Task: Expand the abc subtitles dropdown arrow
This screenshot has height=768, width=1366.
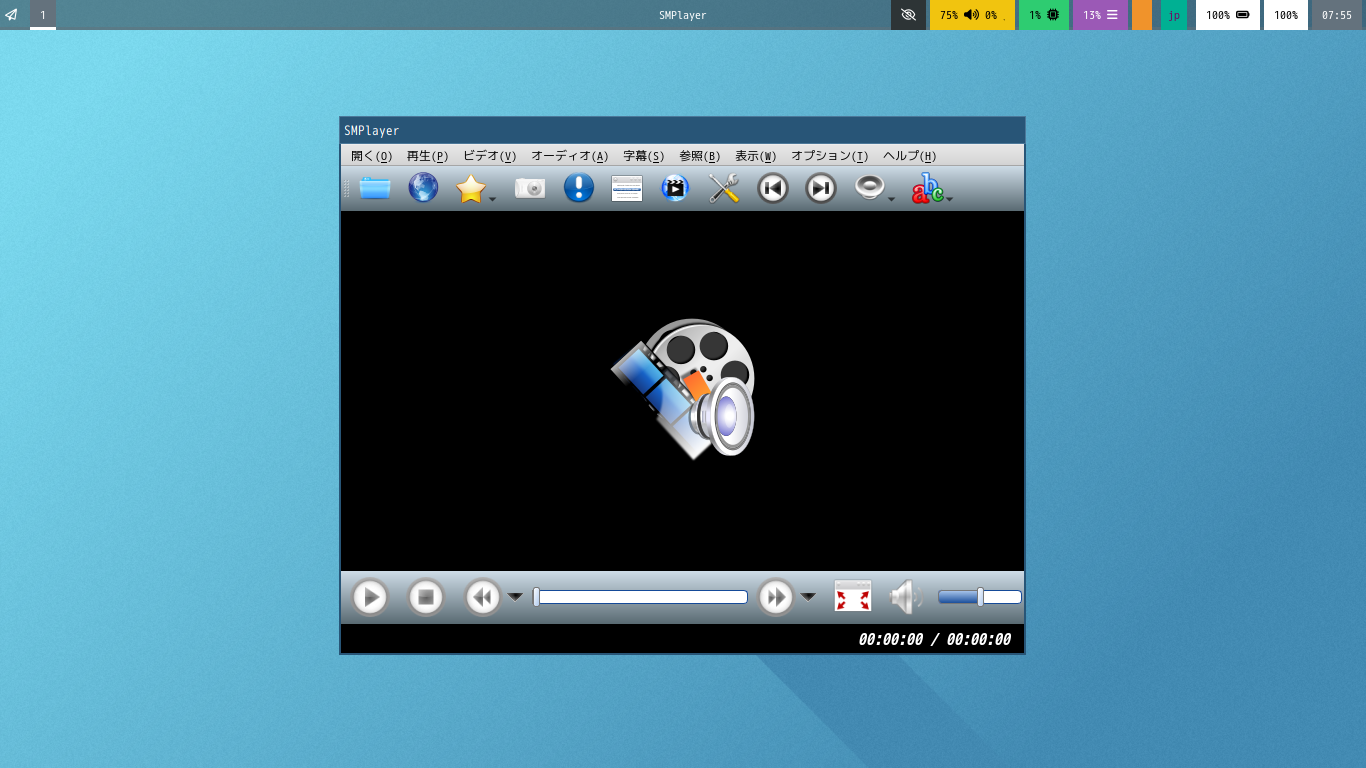Action: [x=950, y=199]
